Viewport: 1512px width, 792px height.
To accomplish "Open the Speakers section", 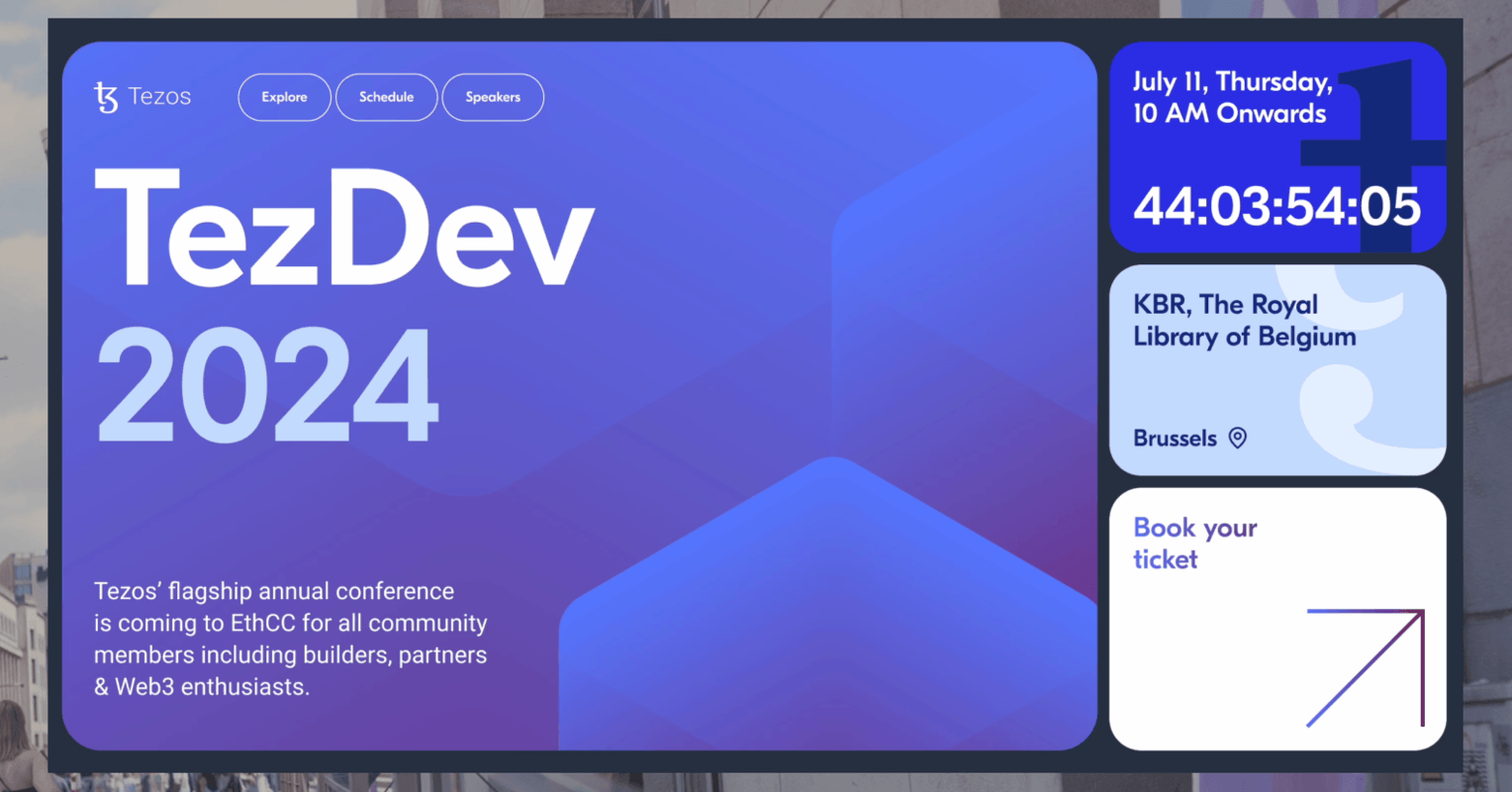I will tap(493, 97).
